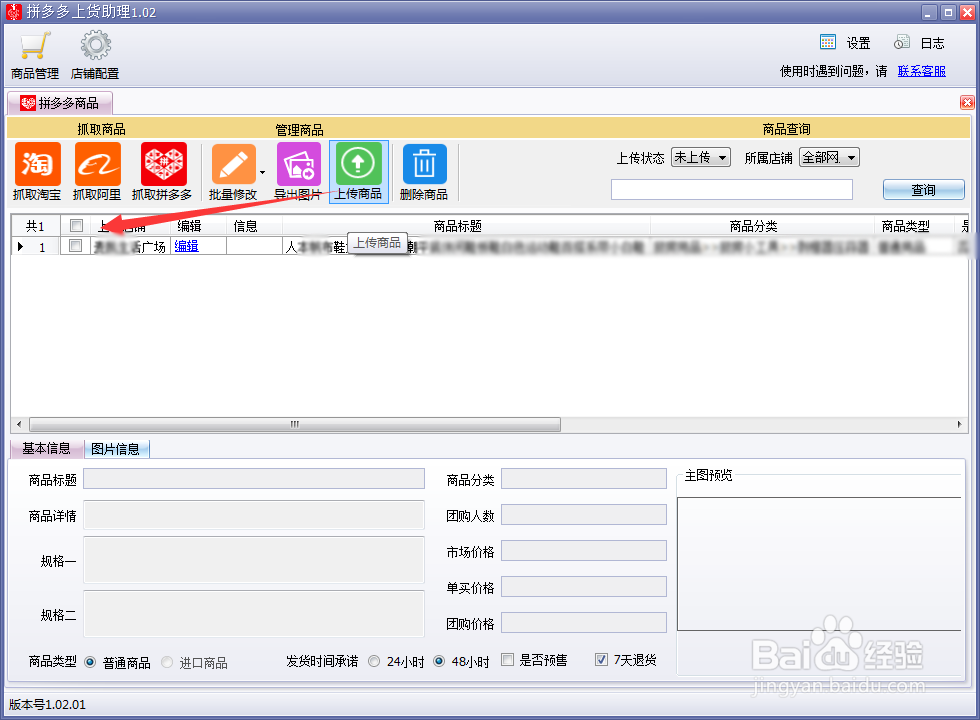980x720 pixels.
Task: Click the 团购人数 input field
Action: (x=584, y=515)
